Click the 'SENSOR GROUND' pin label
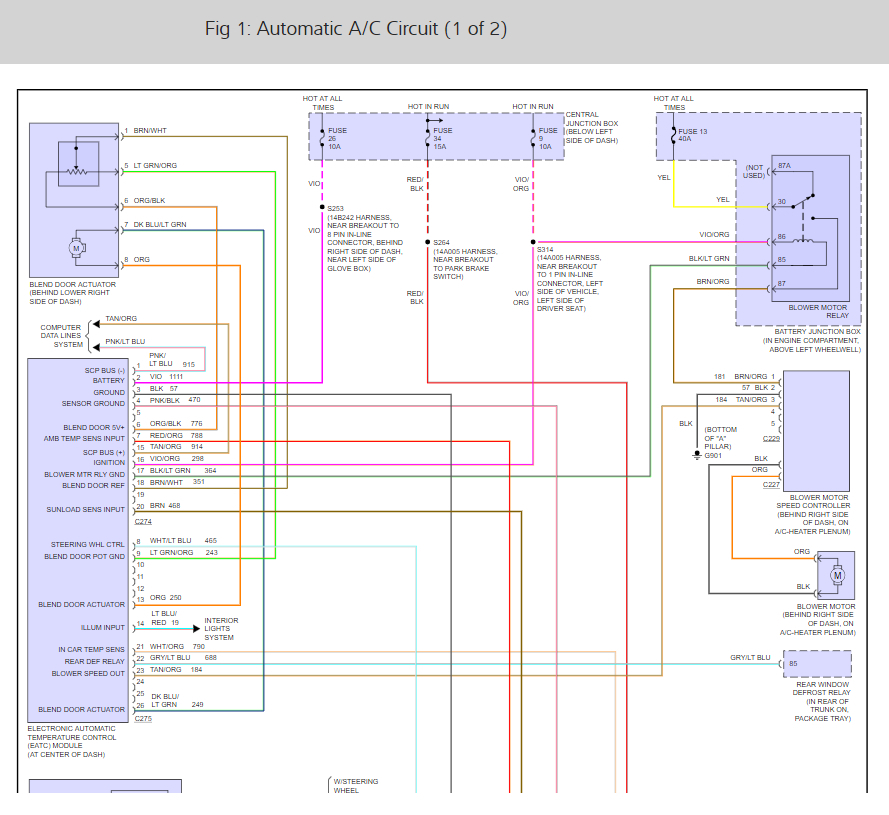Viewport: 889px width, 815px height. (93, 403)
